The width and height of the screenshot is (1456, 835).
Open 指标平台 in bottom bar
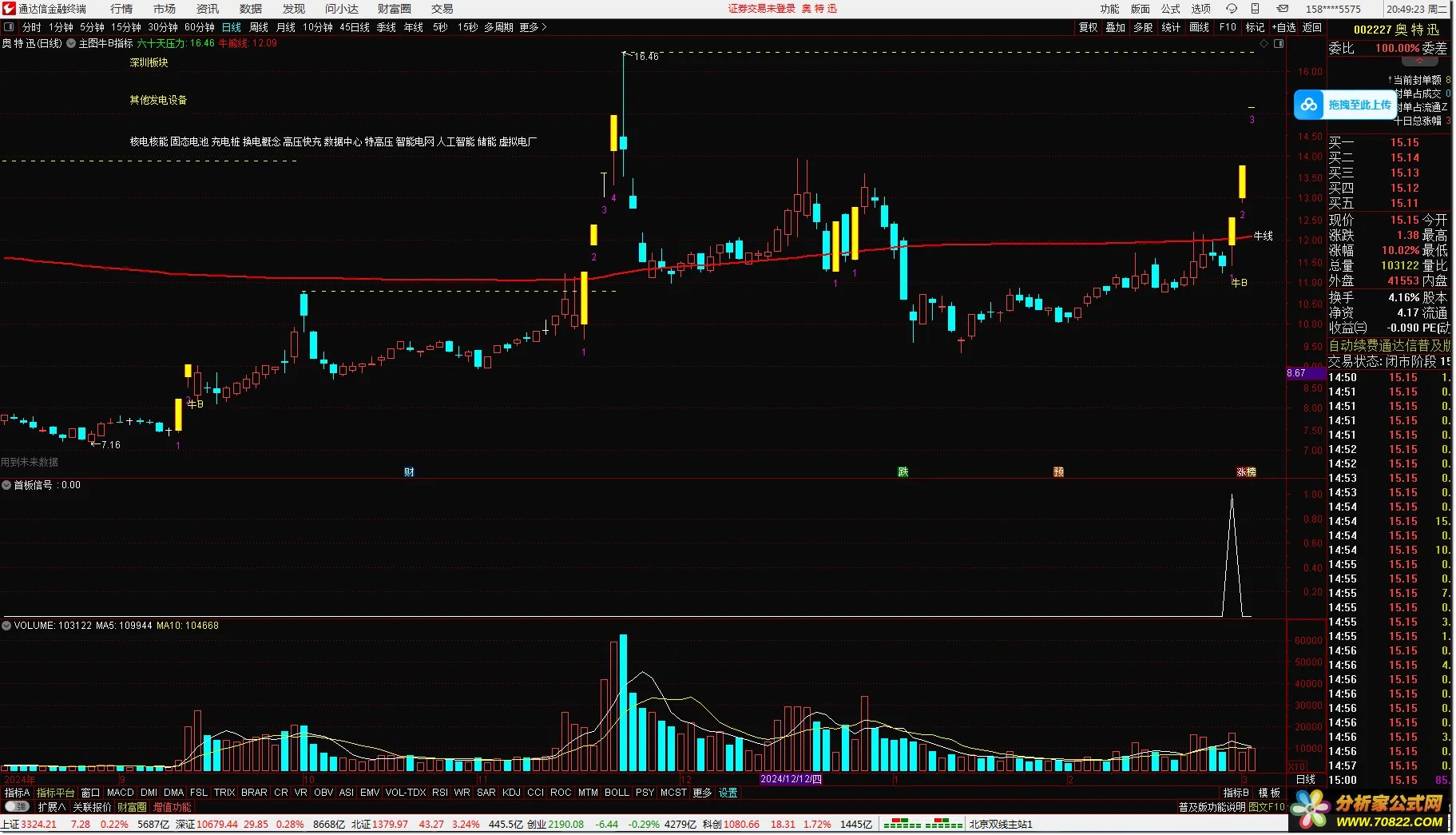[x=56, y=793]
